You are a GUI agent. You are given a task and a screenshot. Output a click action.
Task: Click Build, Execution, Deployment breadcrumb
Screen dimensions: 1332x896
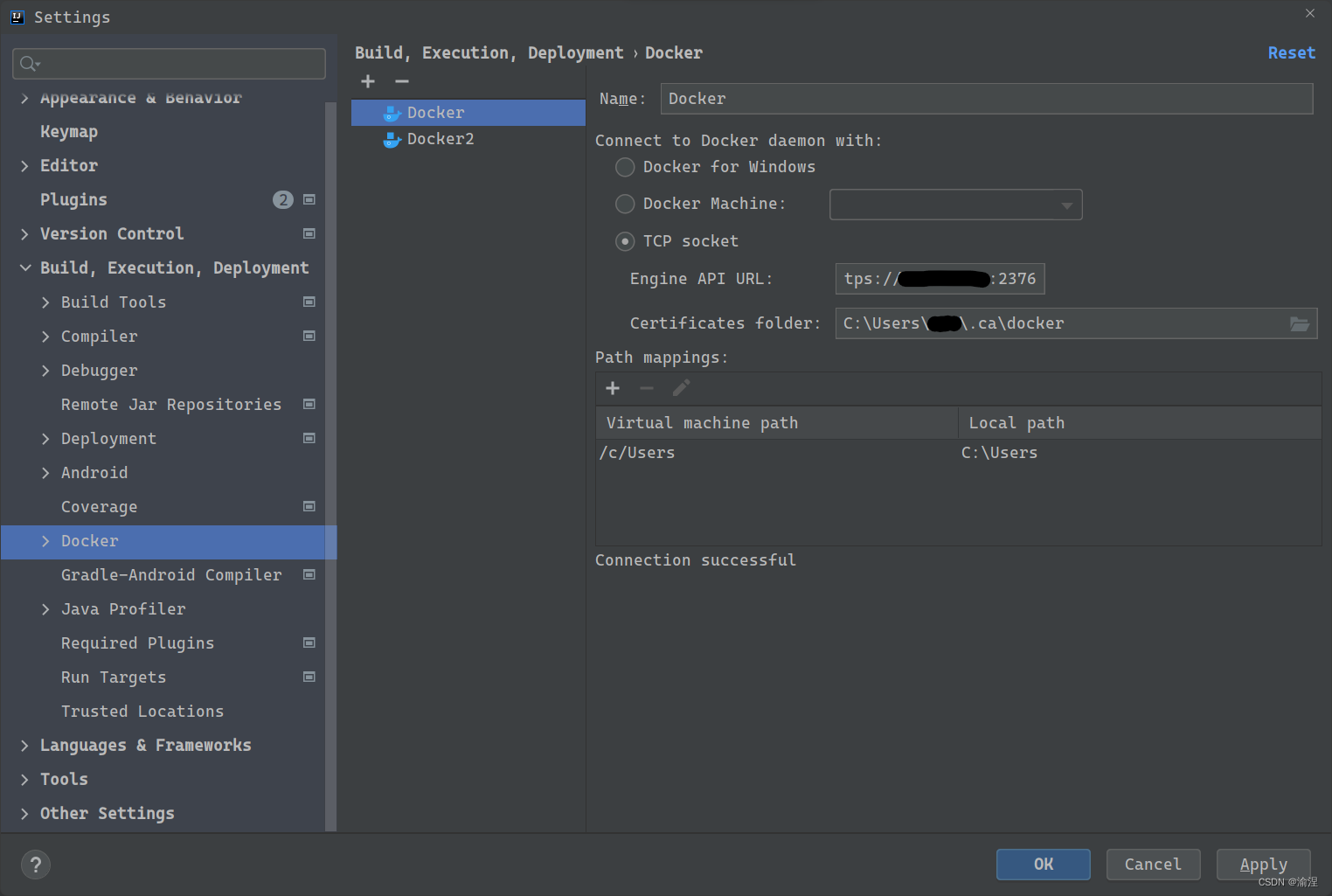pos(489,53)
